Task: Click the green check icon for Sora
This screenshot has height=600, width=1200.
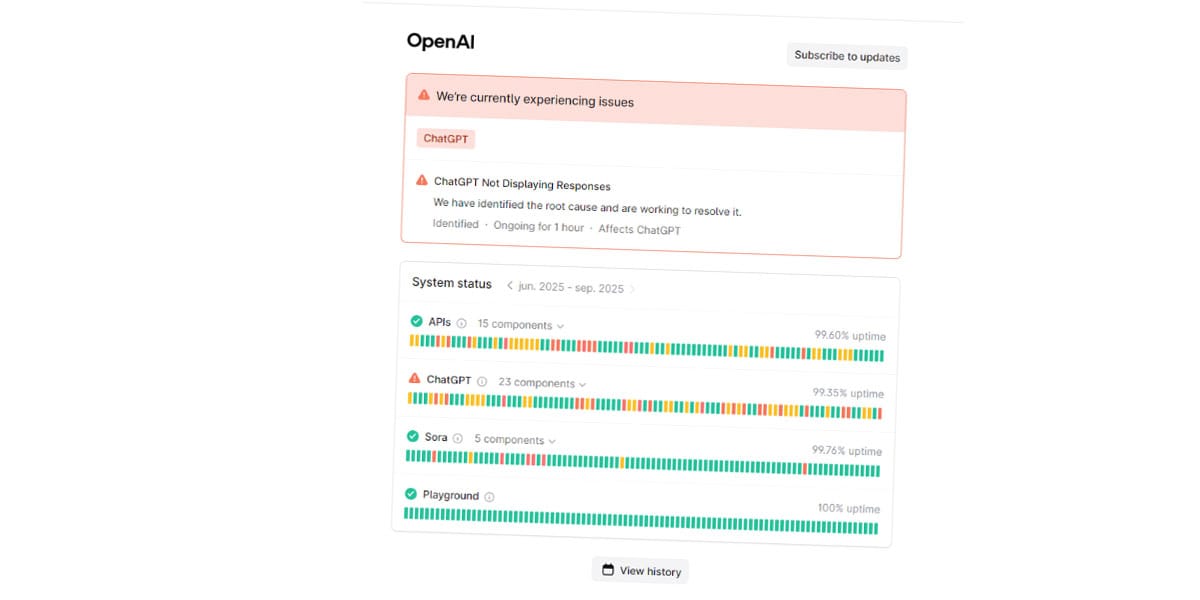Action: (413, 437)
